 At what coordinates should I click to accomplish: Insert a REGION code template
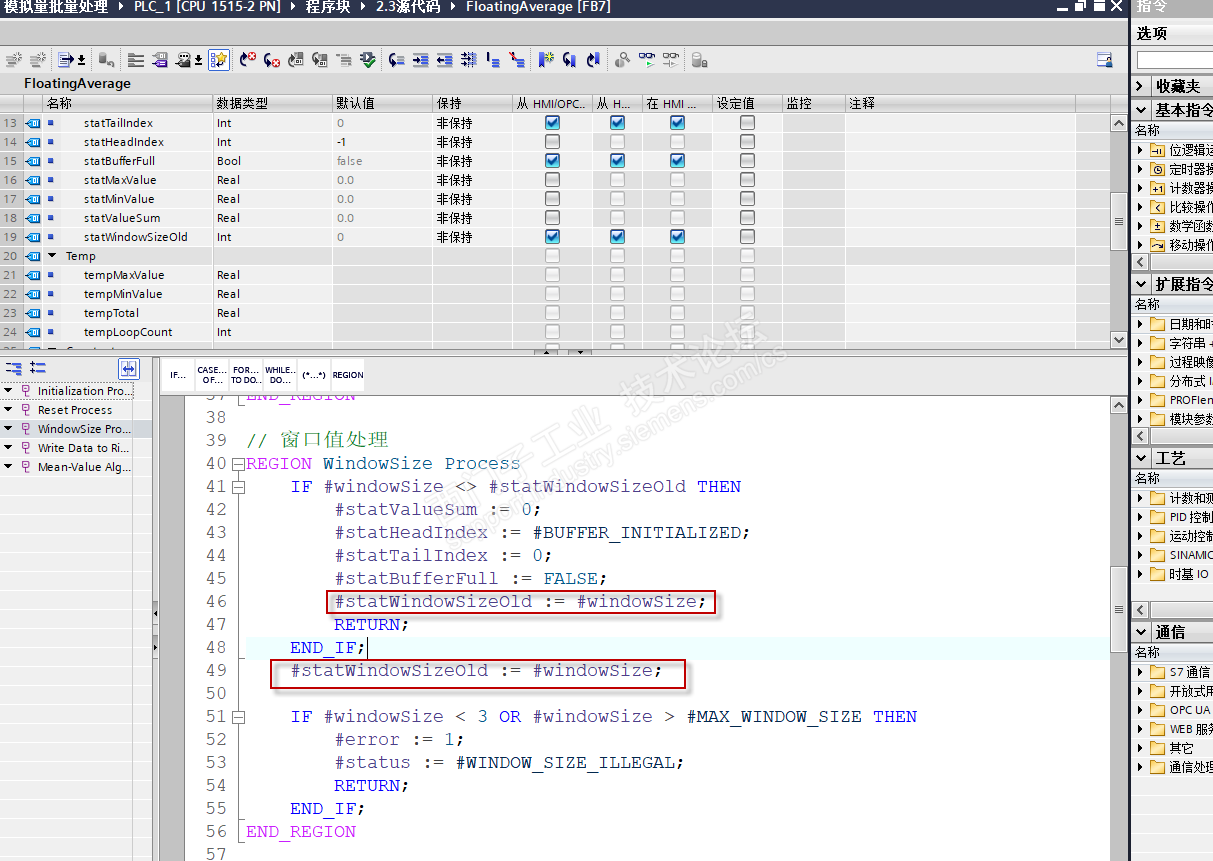(x=348, y=375)
